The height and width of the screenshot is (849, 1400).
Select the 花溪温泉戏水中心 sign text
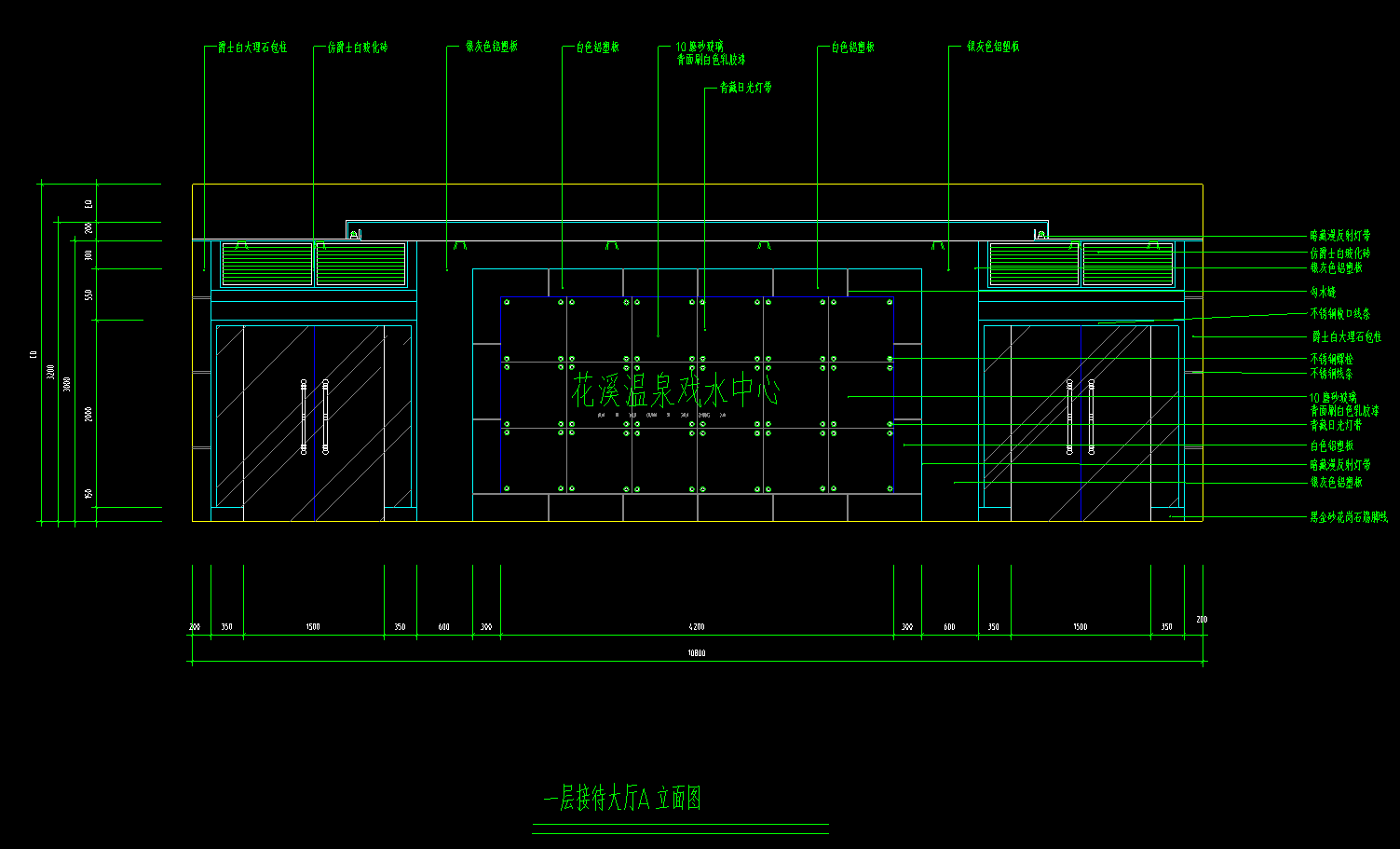[x=675, y=390]
